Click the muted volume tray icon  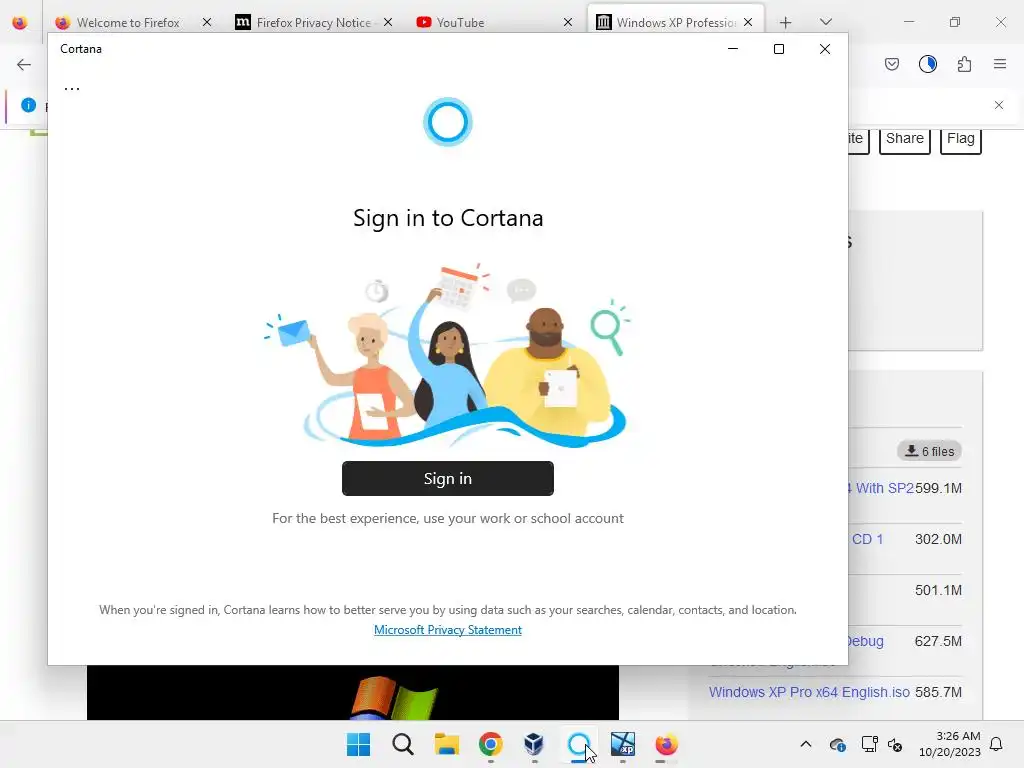[895, 744]
